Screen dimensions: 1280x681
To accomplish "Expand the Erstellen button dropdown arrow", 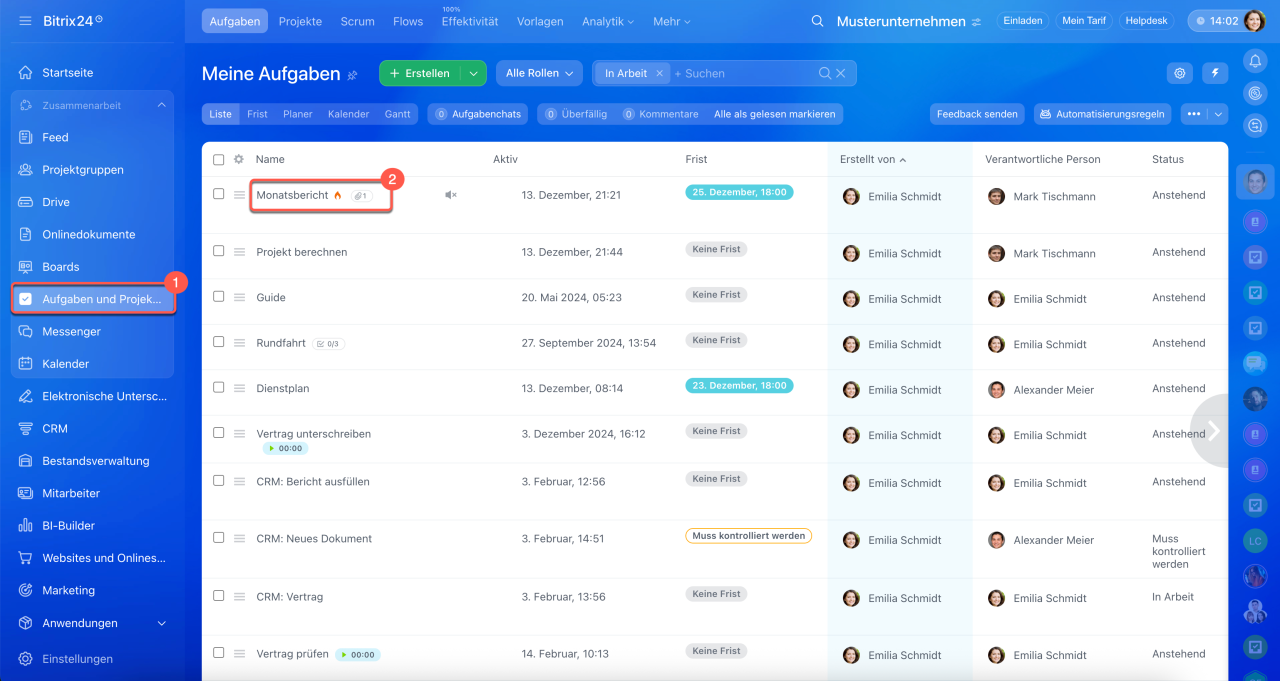I will pyautogui.click(x=473, y=73).
